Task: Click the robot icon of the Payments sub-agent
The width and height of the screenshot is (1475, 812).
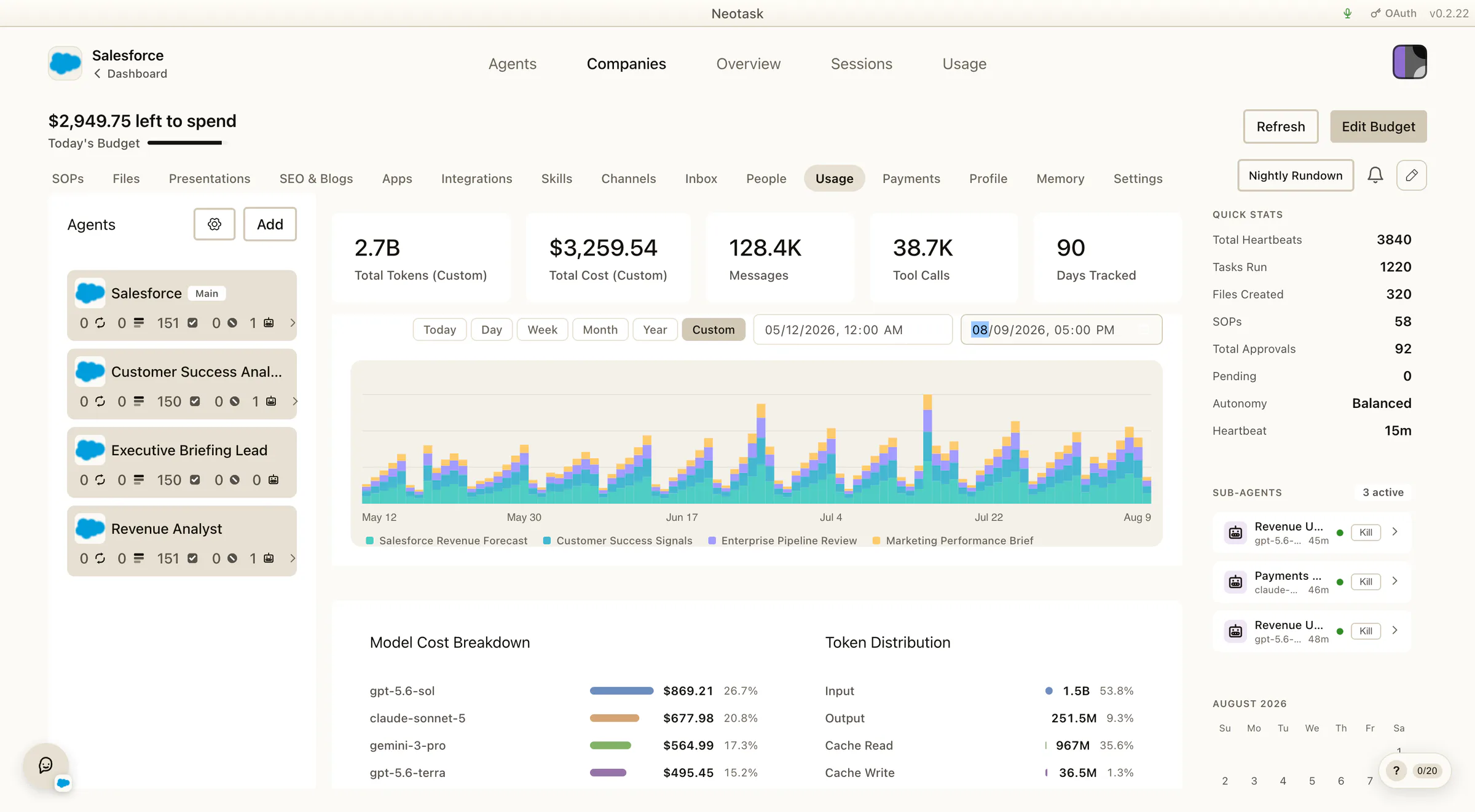Action: (x=1235, y=582)
